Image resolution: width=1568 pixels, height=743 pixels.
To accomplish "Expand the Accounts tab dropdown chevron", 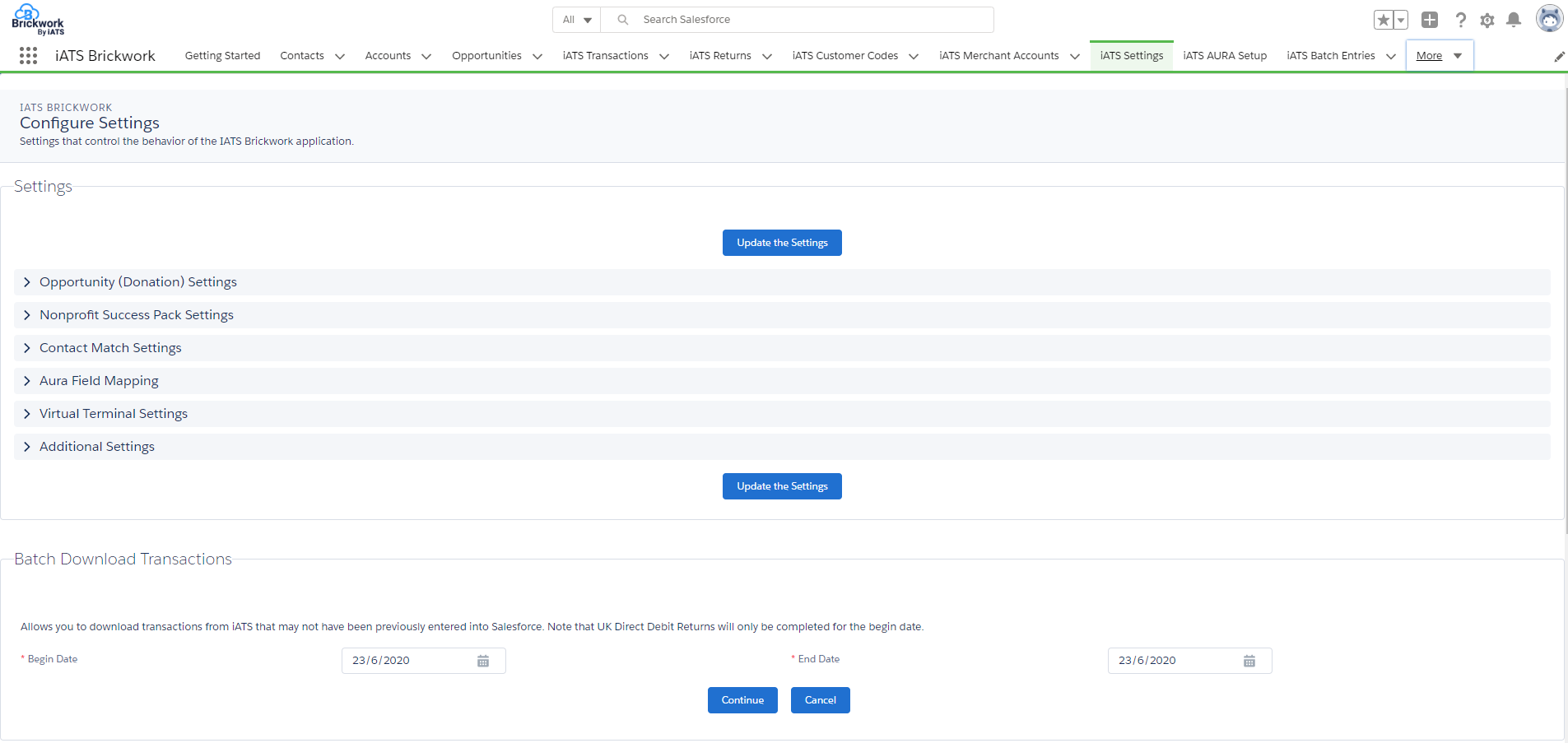I will click(x=426, y=57).
